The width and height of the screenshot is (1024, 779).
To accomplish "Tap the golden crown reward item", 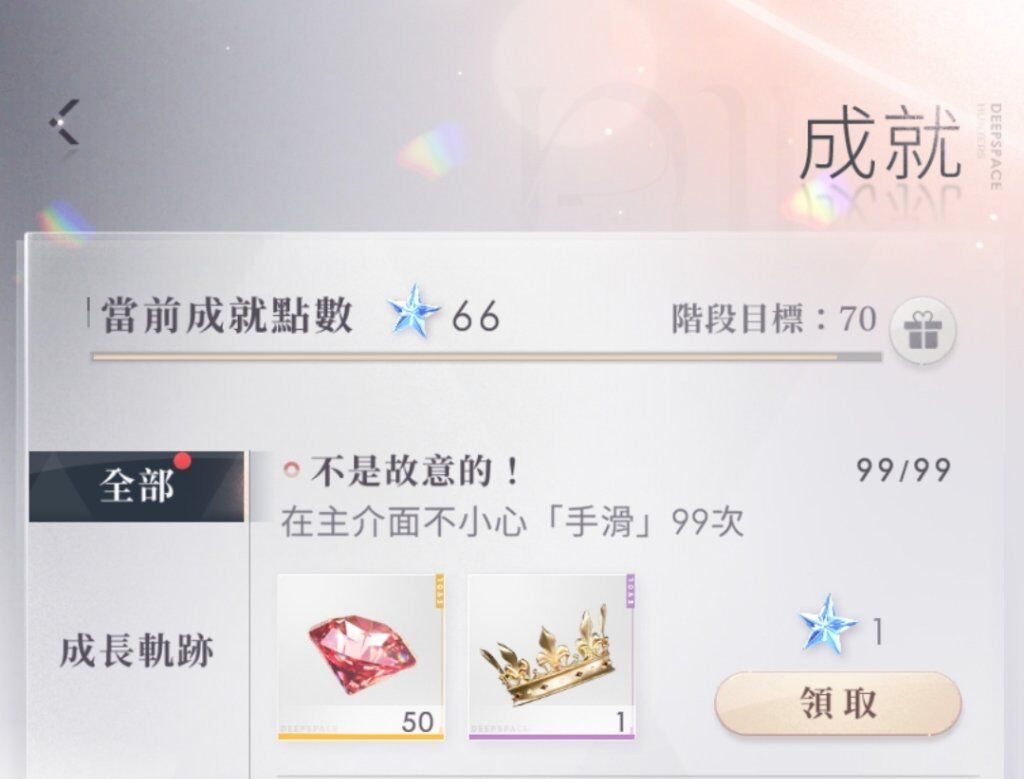I will pyautogui.click(x=551, y=656).
